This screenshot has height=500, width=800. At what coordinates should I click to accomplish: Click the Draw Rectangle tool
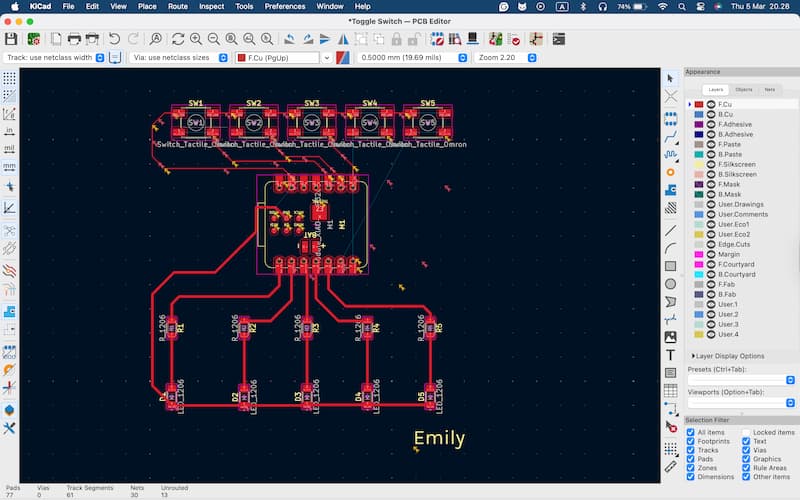[x=670, y=265]
